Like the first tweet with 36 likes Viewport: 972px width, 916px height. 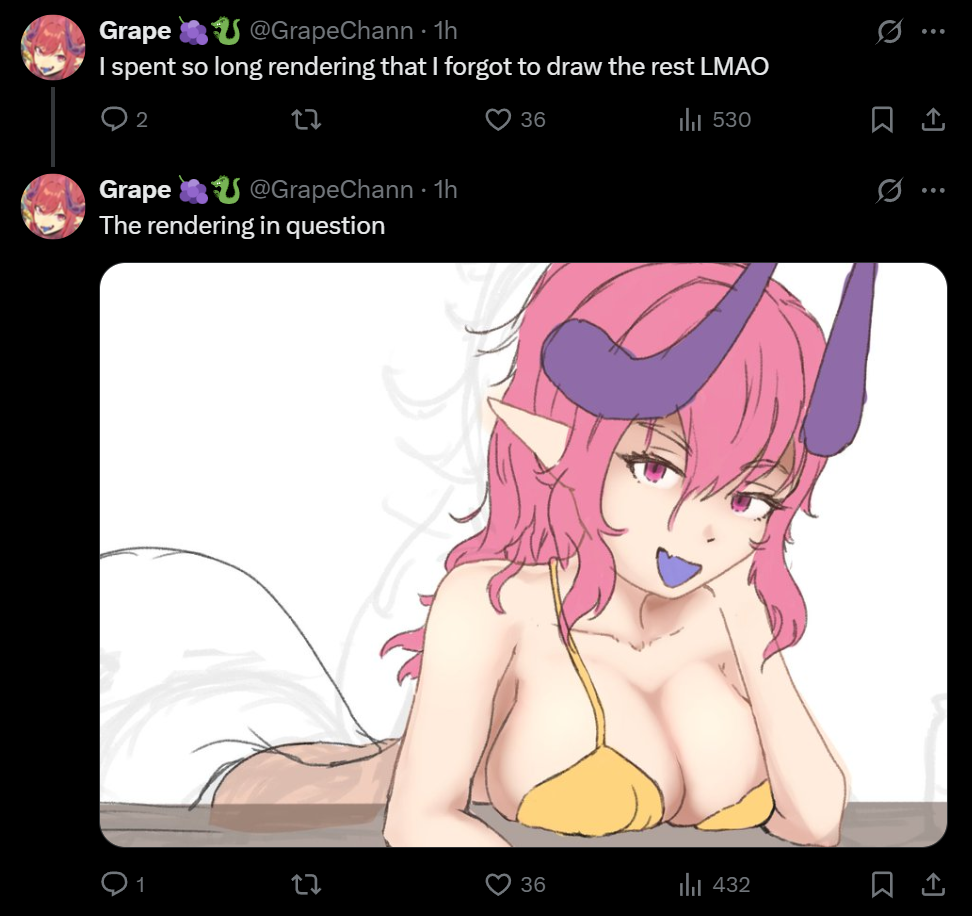coord(515,119)
